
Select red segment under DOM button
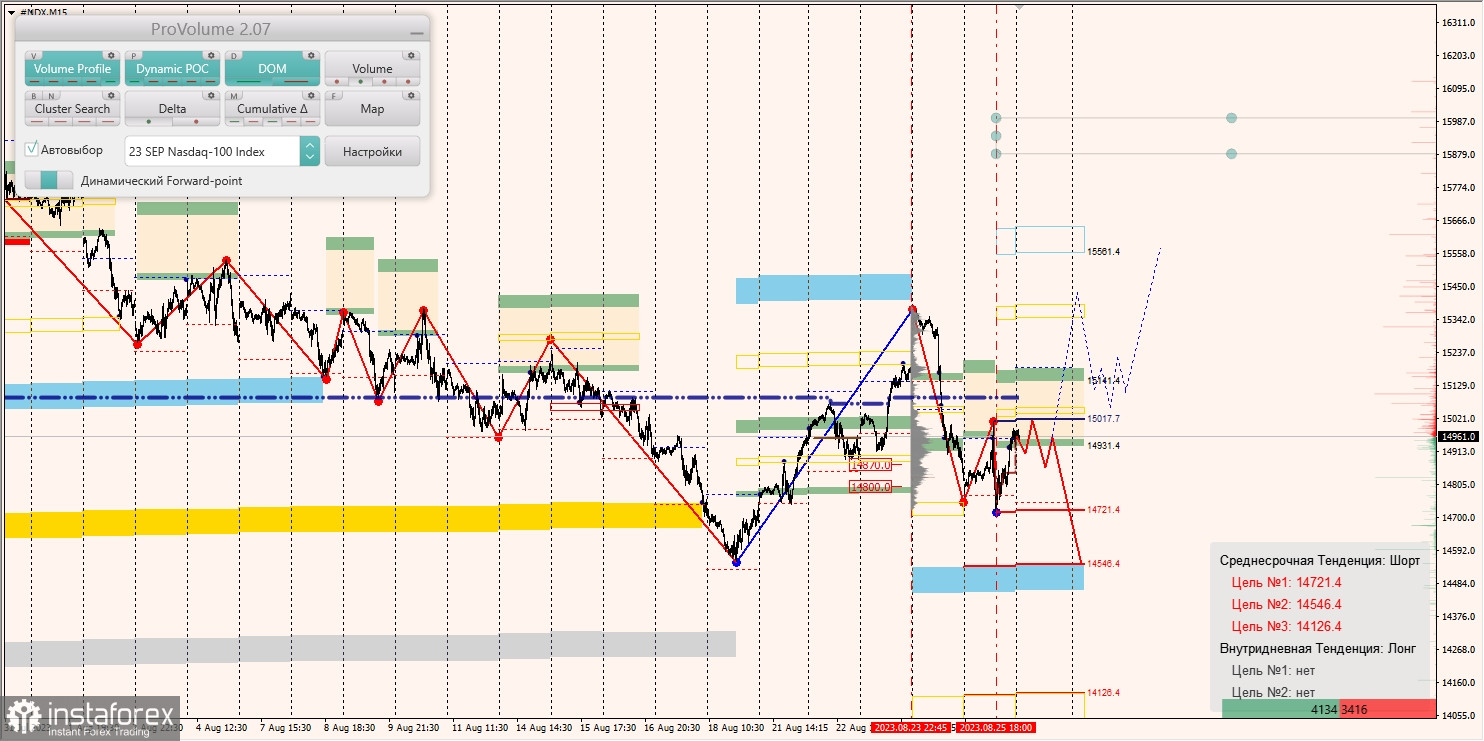[x=296, y=81]
